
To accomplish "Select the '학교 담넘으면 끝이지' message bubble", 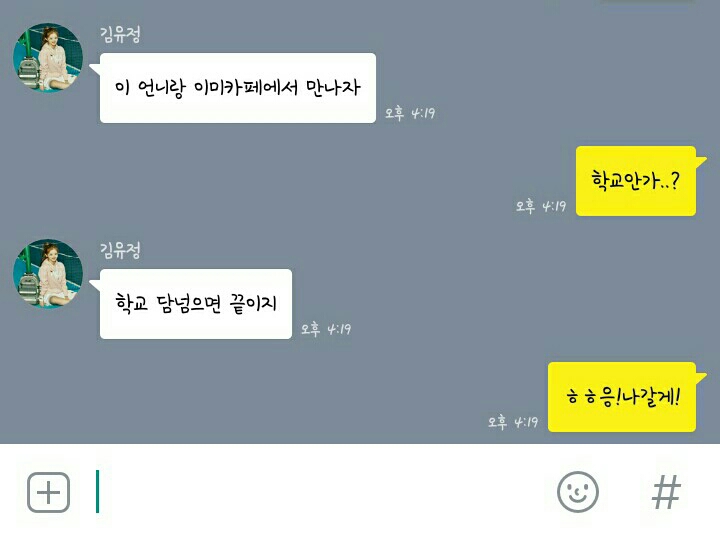I will pyautogui.click(x=196, y=304).
